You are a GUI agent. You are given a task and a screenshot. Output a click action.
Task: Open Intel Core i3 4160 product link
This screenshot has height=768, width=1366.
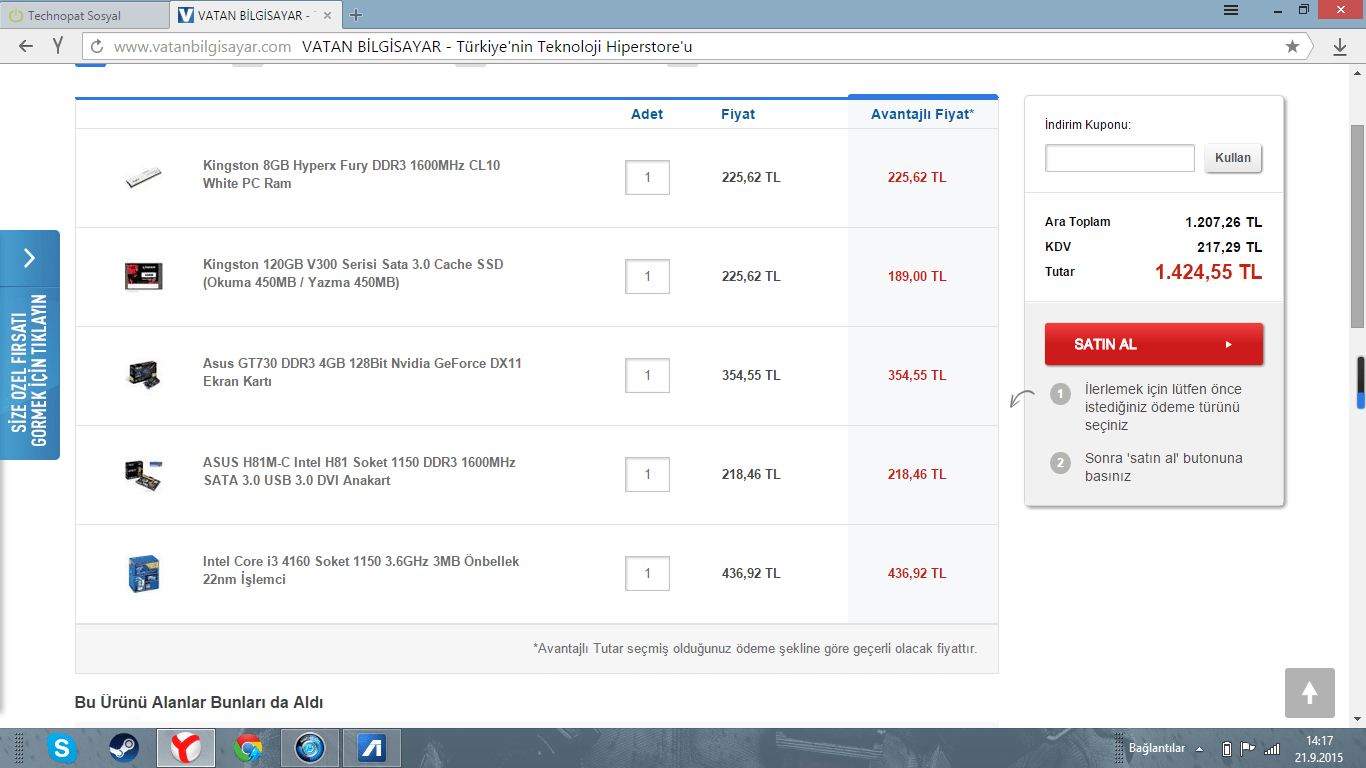point(361,570)
